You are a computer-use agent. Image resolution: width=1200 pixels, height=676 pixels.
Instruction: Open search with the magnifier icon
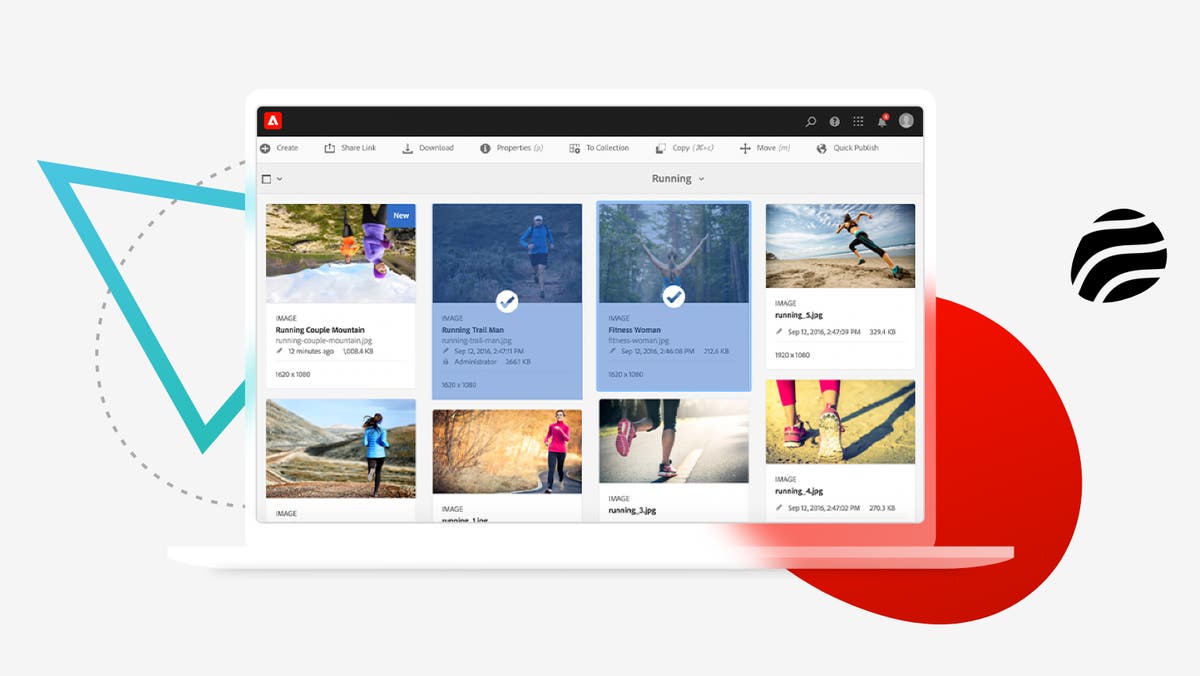pyautogui.click(x=810, y=120)
